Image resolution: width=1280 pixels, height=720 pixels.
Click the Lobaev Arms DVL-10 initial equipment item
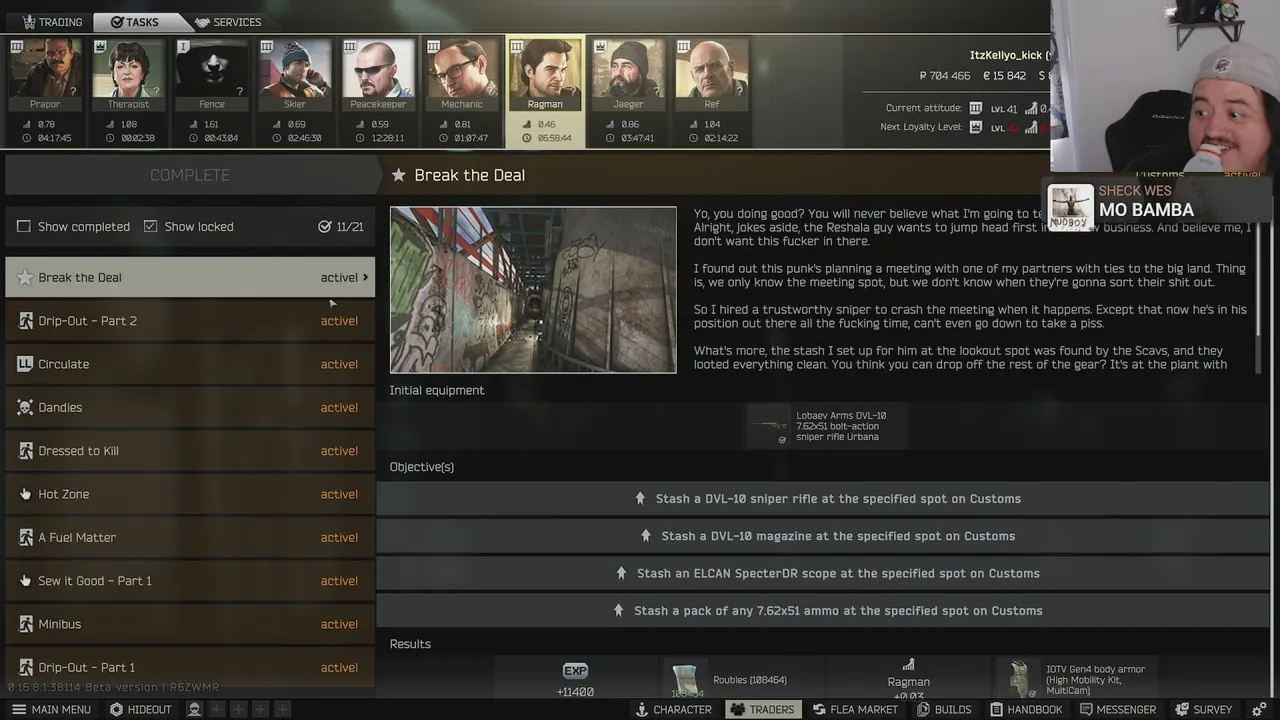coord(827,427)
